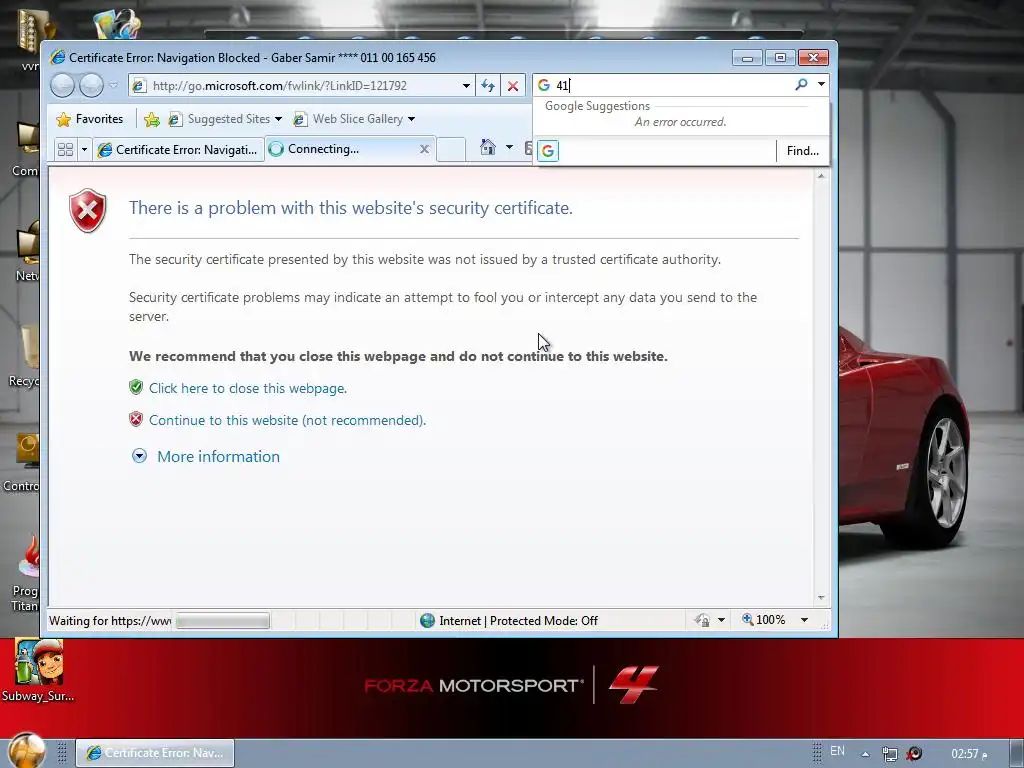Click the EN language indicator
Viewport: 1024px width, 768px height.
click(x=837, y=751)
